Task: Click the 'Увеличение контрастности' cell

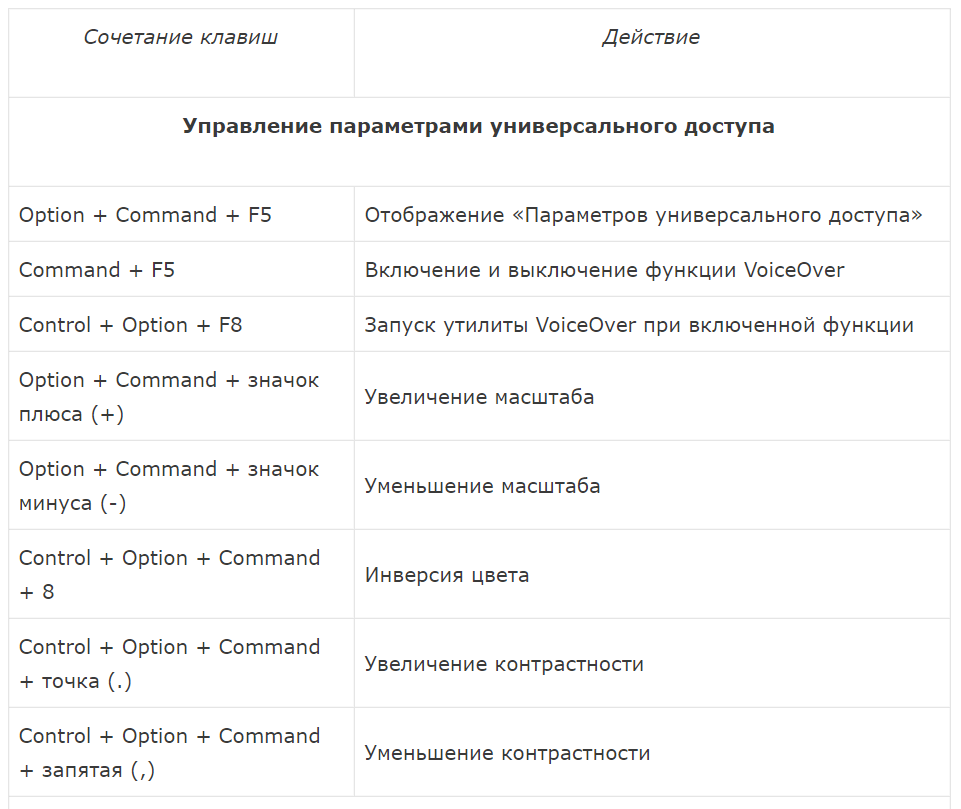Action: click(x=504, y=664)
